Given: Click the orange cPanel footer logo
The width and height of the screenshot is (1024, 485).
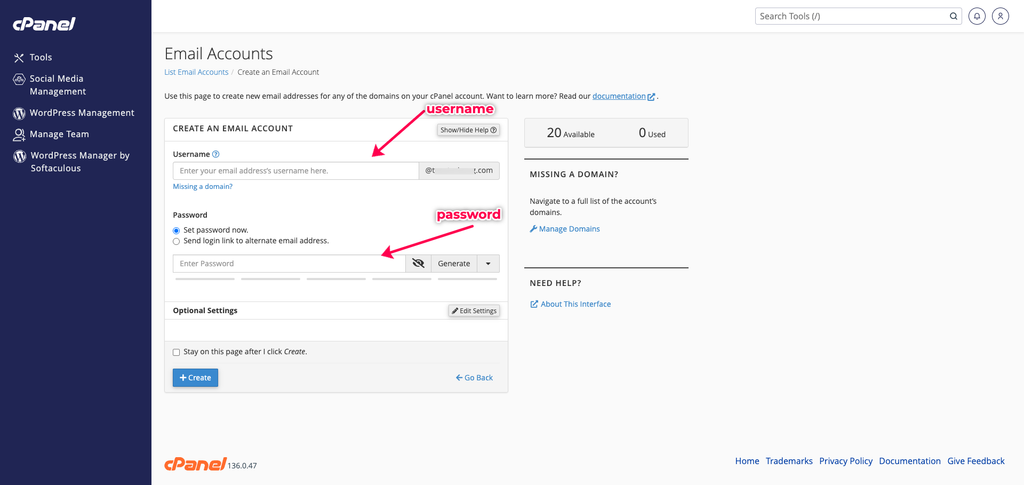Looking at the screenshot, I should (195, 463).
